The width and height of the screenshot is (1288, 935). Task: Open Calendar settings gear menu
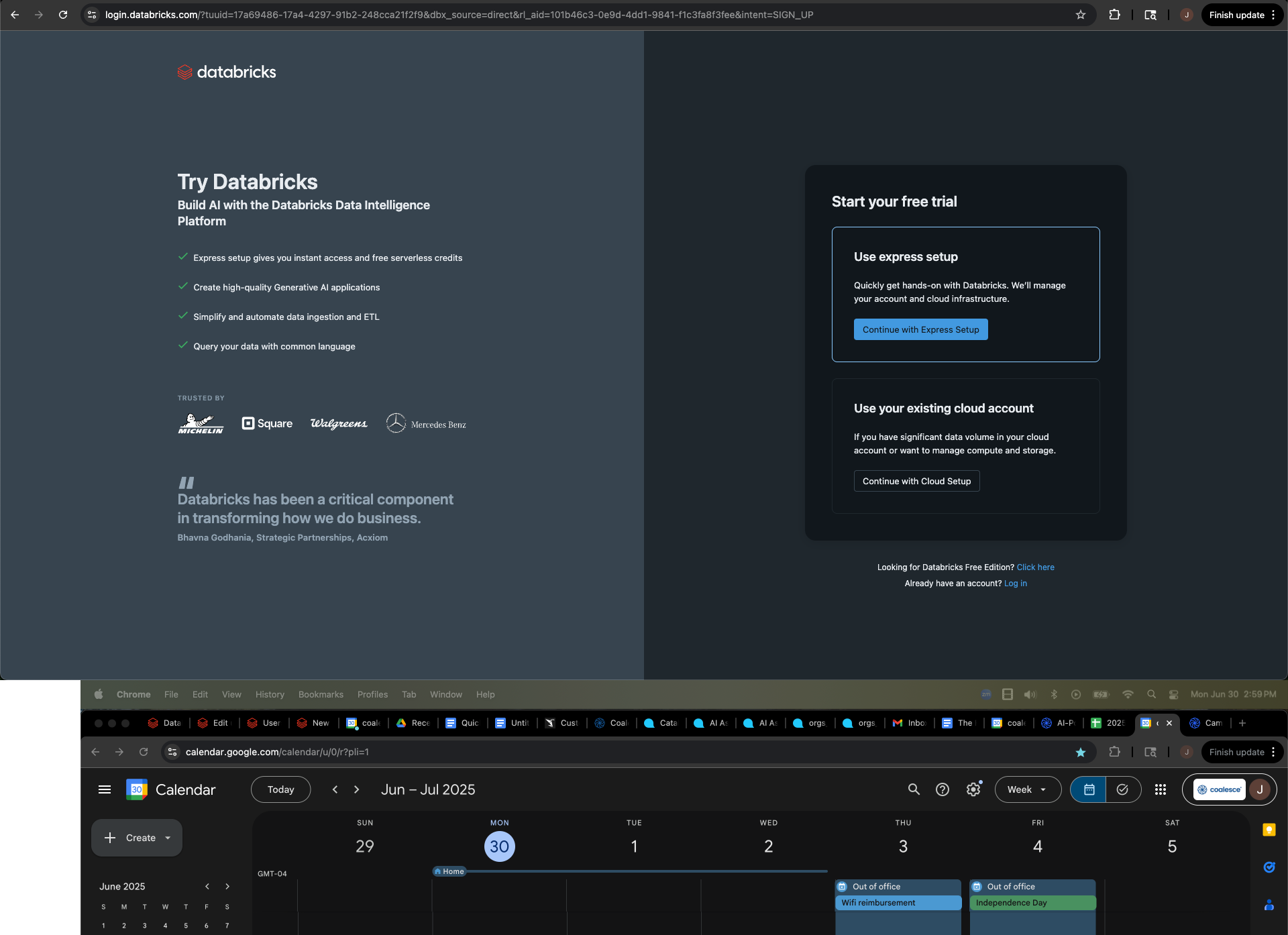[973, 789]
